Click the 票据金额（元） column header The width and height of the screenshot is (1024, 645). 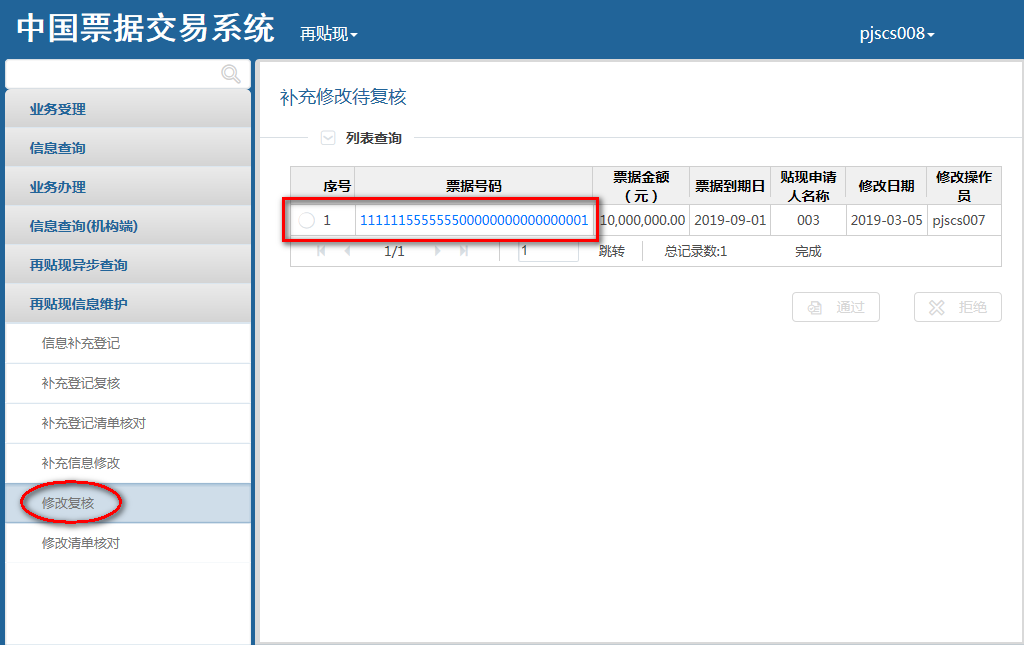(x=641, y=186)
